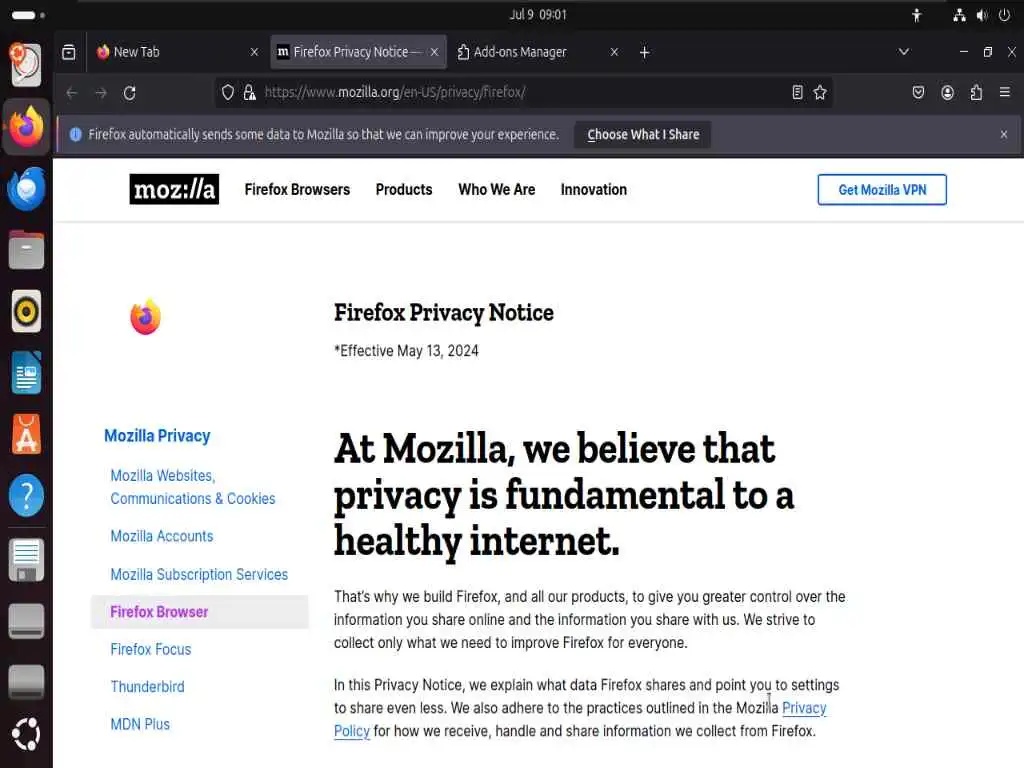List all tabs dropdown arrow
Screen dimensions: 1024x768
904,52
